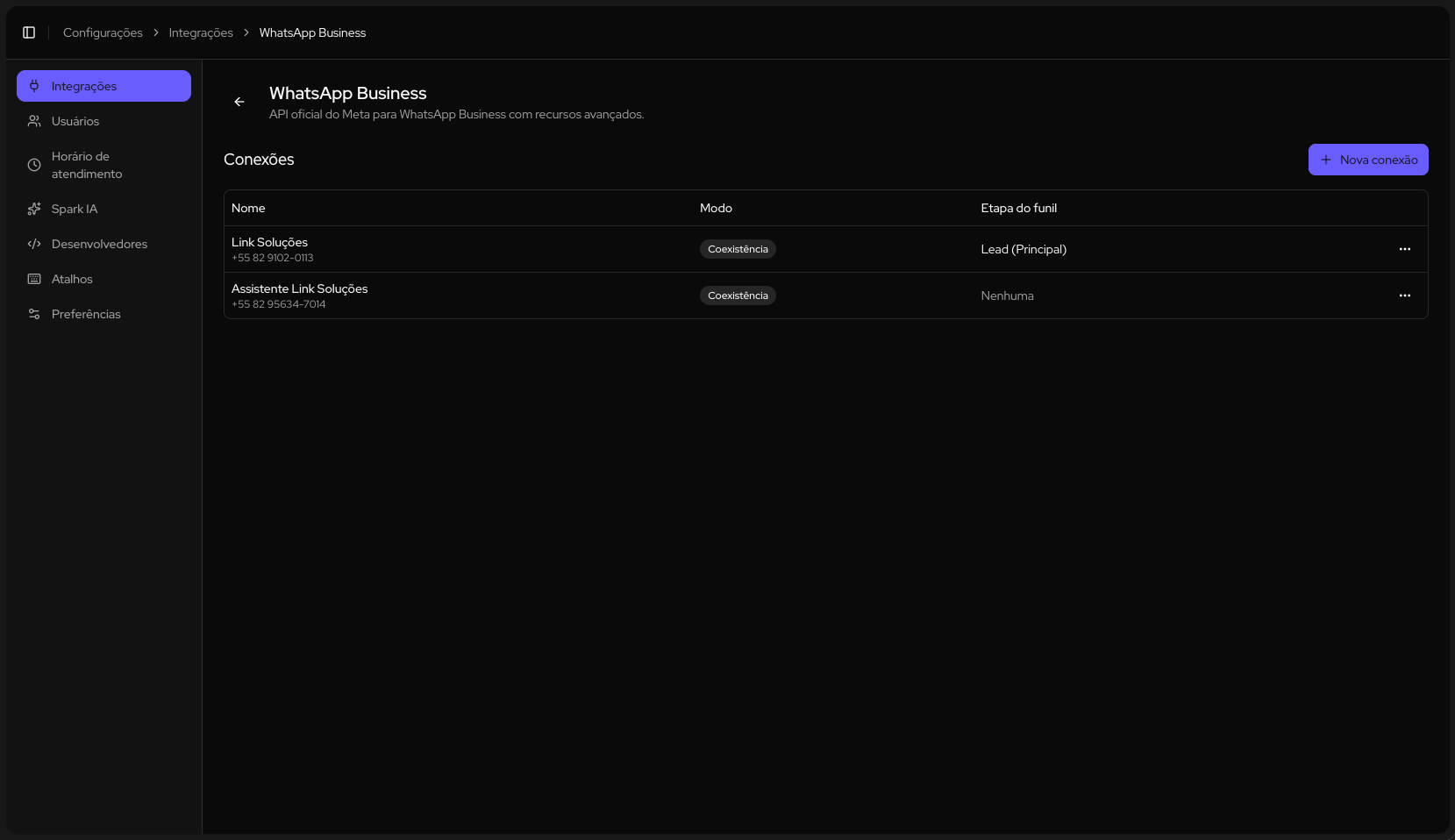Open the Integrações sidebar item

103,86
